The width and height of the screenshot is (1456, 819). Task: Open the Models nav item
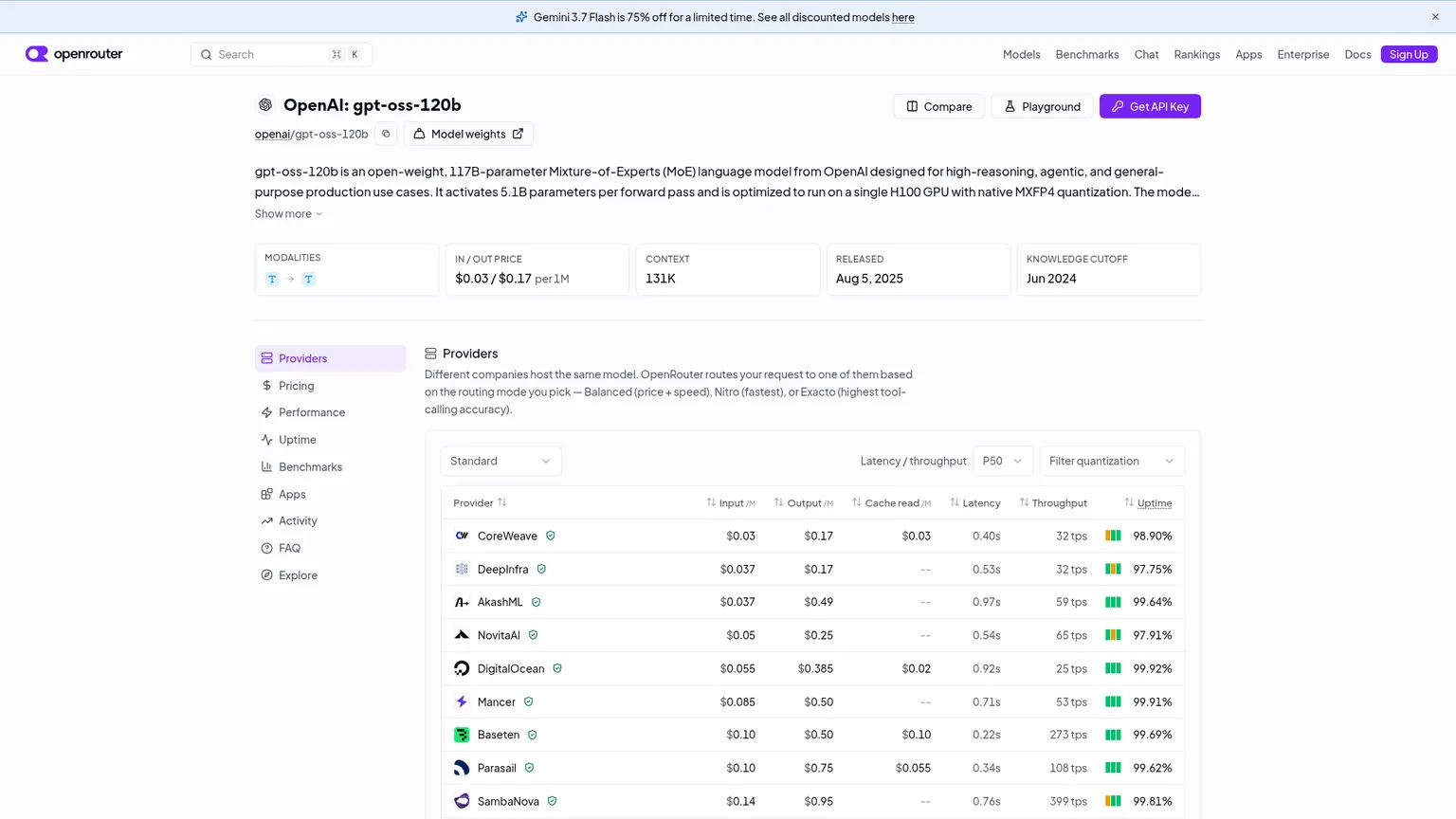tap(1022, 54)
